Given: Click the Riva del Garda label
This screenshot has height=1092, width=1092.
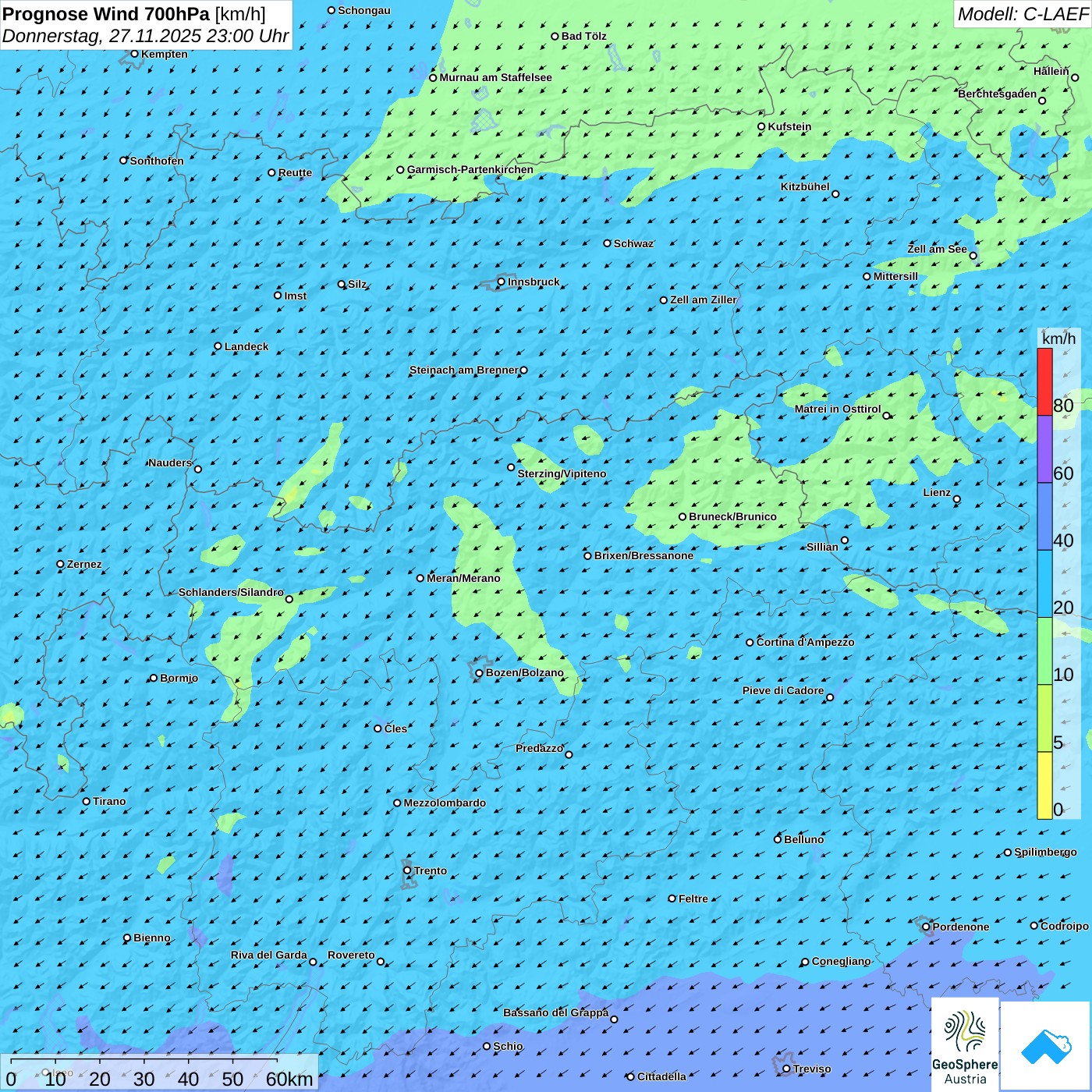Looking at the screenshot, I should coord(269,955).
